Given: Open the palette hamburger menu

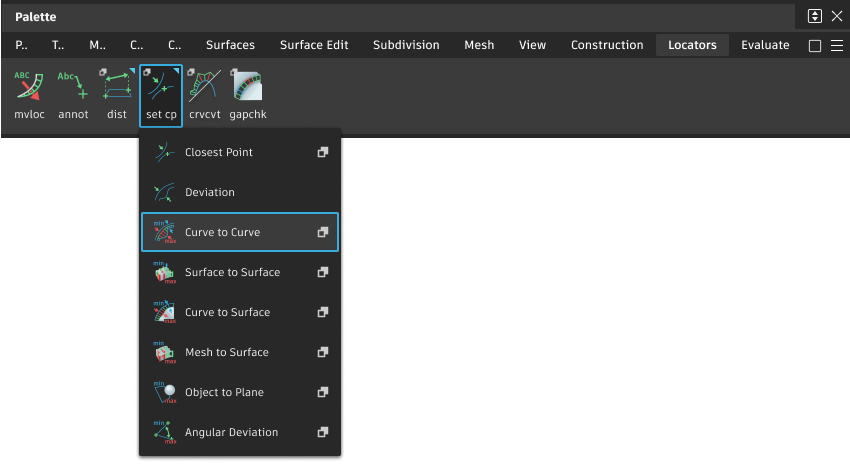Looking at the screenshot, I should [837, 46].
